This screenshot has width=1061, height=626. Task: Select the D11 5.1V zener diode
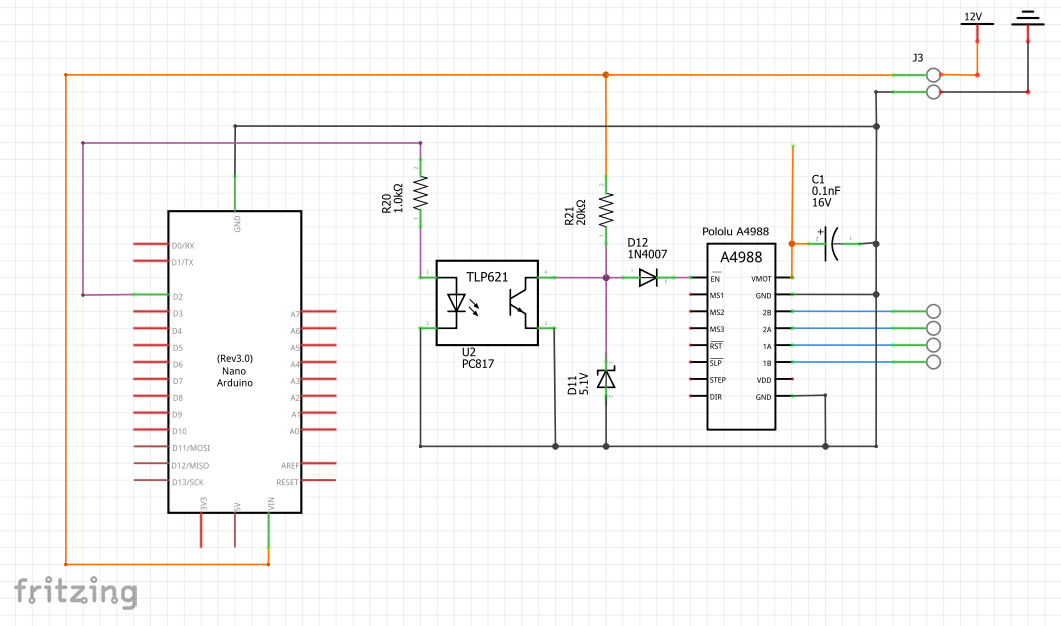(606, 379)
